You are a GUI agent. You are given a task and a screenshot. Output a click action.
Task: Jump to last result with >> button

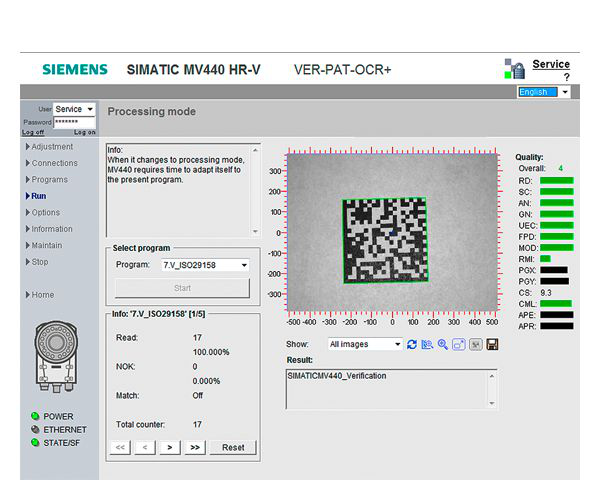tap(195, 447)
